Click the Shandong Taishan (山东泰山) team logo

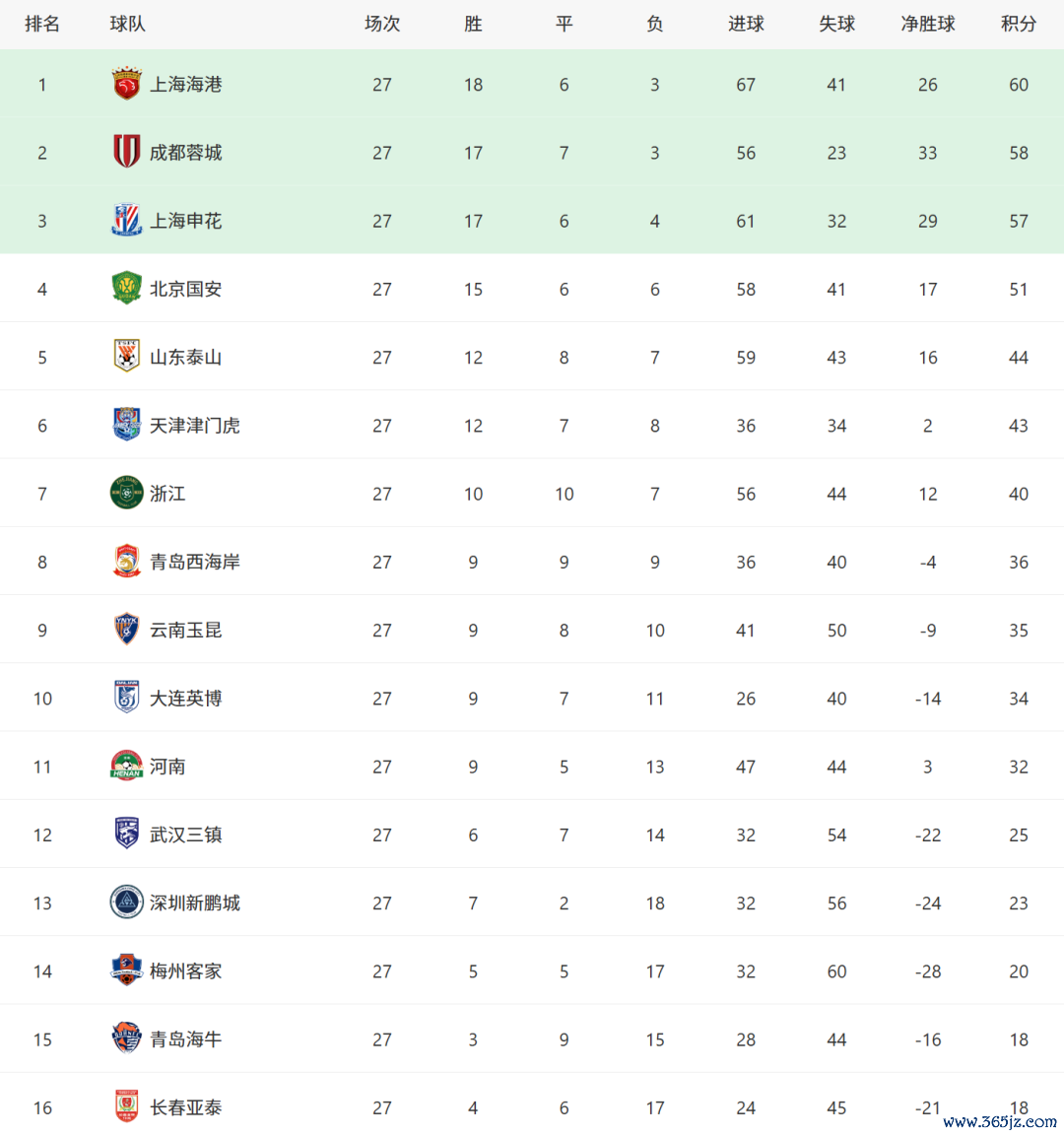pos(126,357)
